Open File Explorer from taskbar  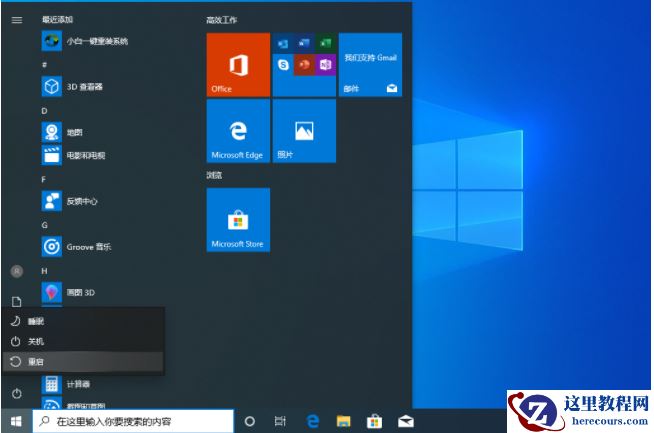(x=344, y=421)
